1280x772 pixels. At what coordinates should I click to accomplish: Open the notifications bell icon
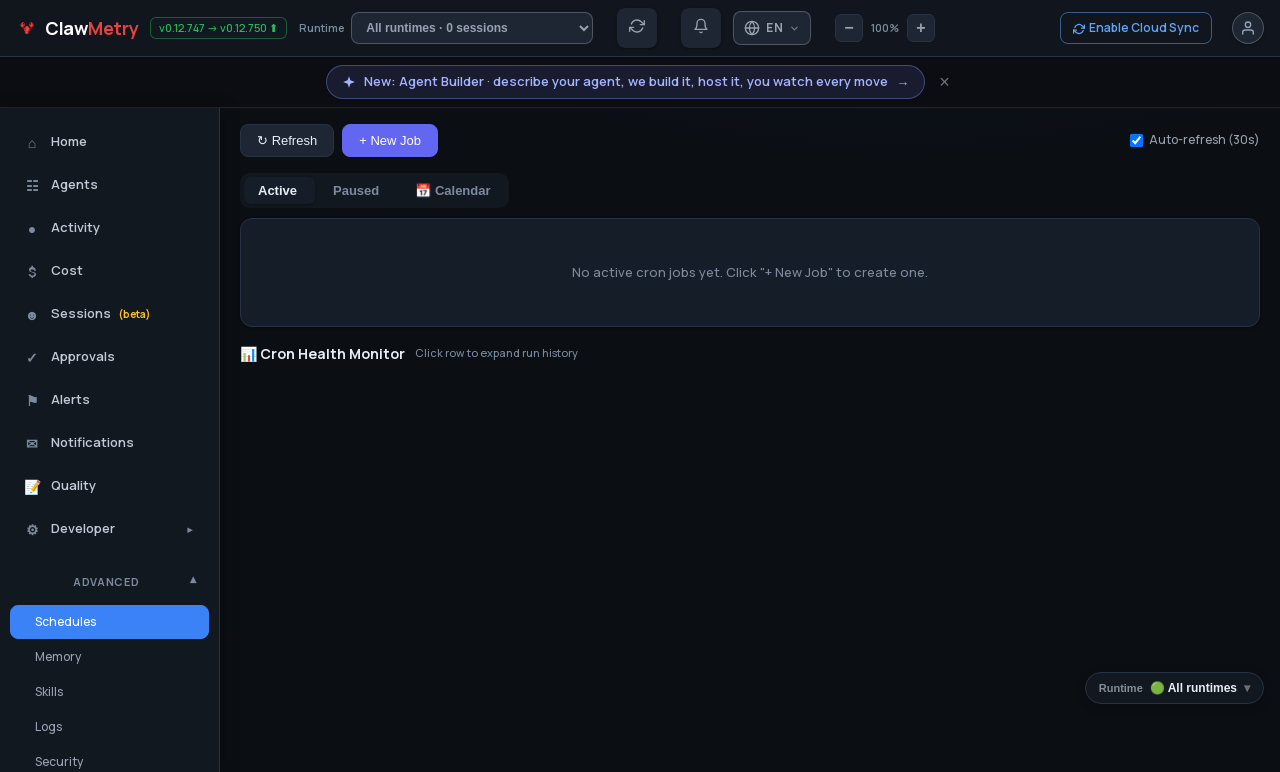click(701, 27)
